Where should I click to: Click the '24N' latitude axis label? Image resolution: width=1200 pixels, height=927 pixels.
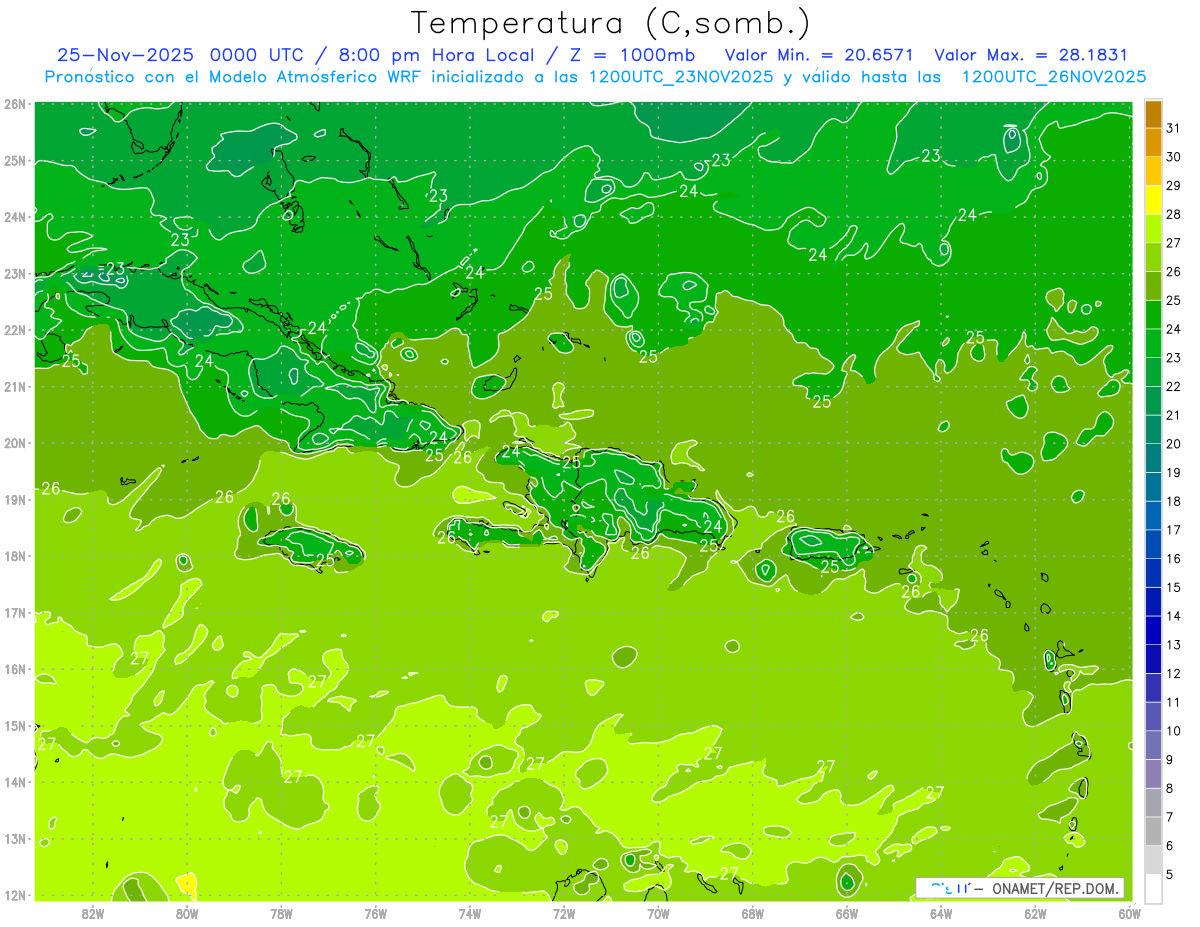[15, 217]
